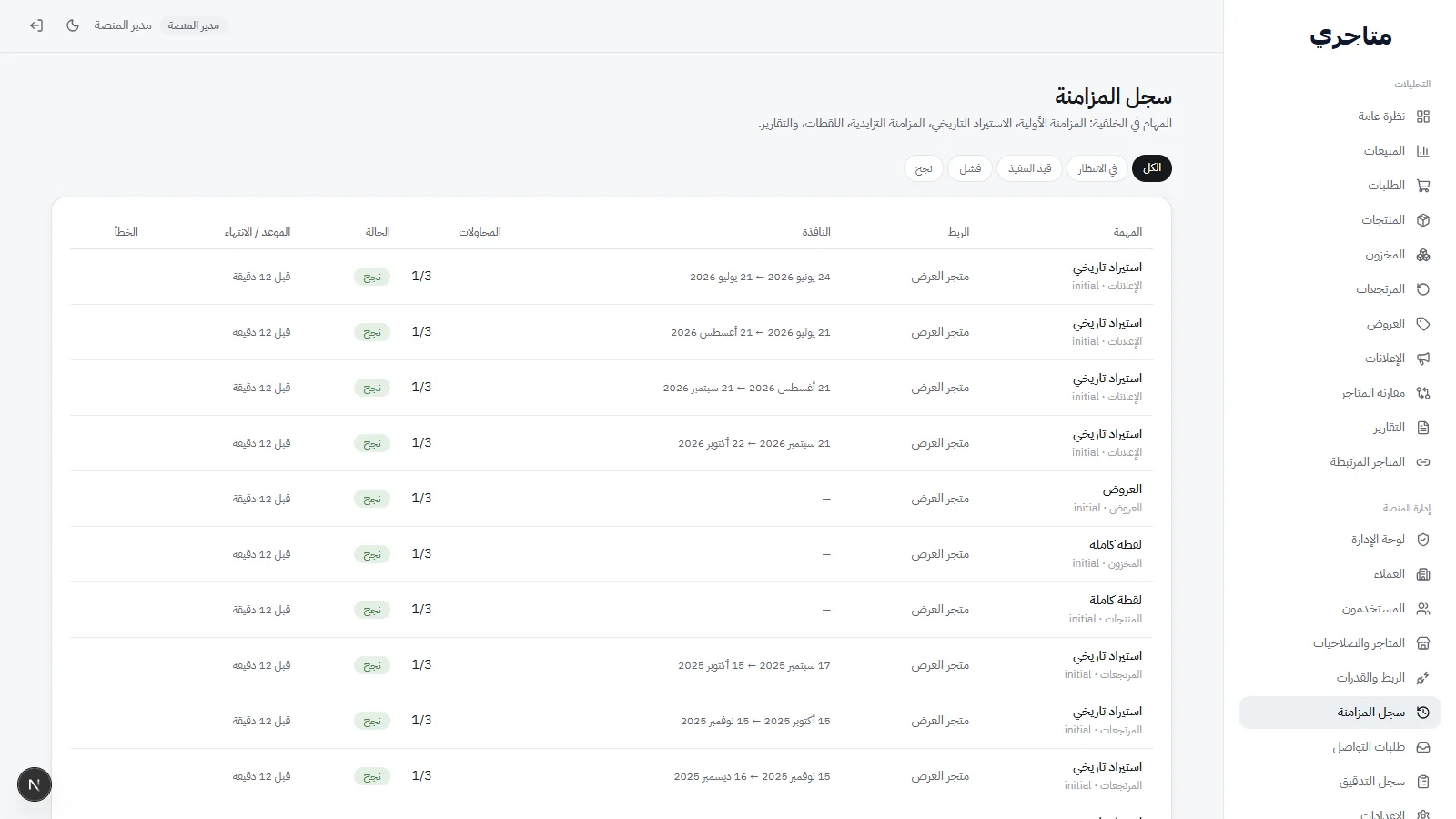Click the العملاء building icon
The height and width of the screenshot is (819, 1456).
click(x=1423, y=574)
